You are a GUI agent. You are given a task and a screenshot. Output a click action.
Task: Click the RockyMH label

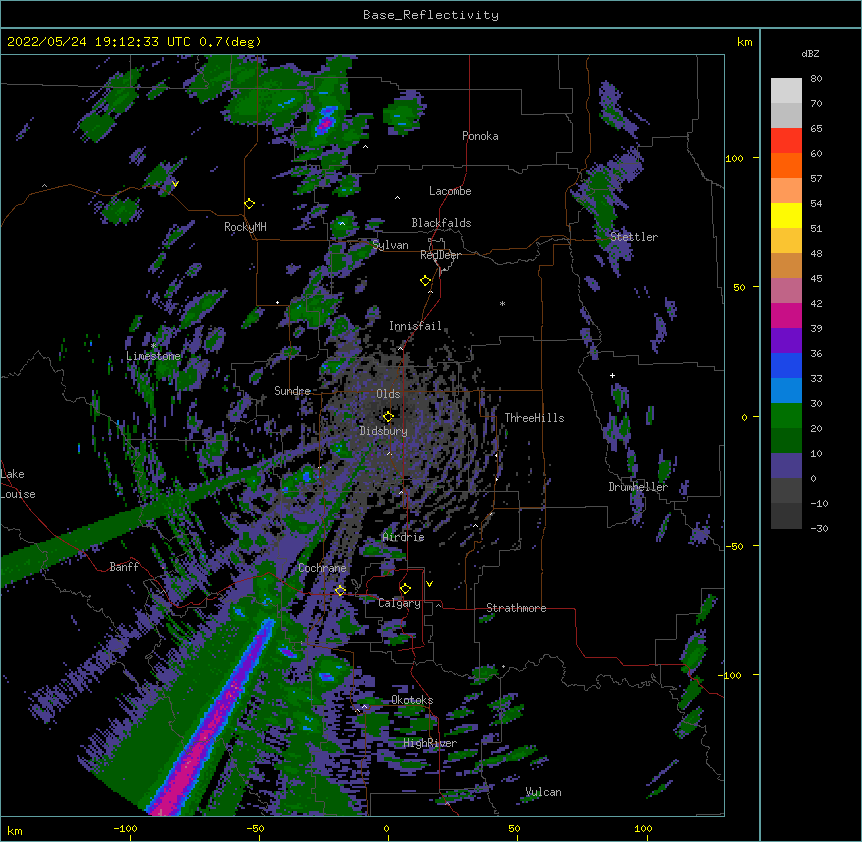(x=245, y=227)
